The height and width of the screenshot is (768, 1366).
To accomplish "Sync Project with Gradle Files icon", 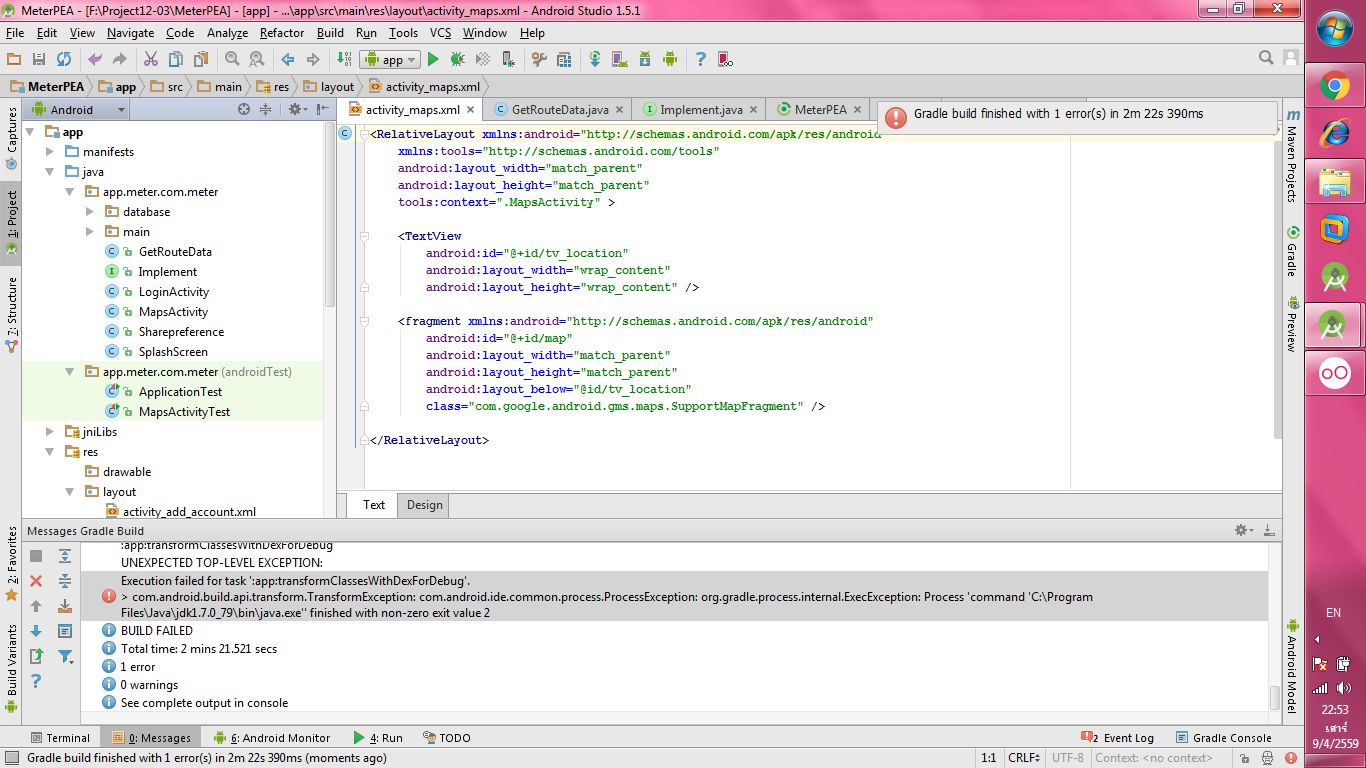I will [x=595, y=60].
